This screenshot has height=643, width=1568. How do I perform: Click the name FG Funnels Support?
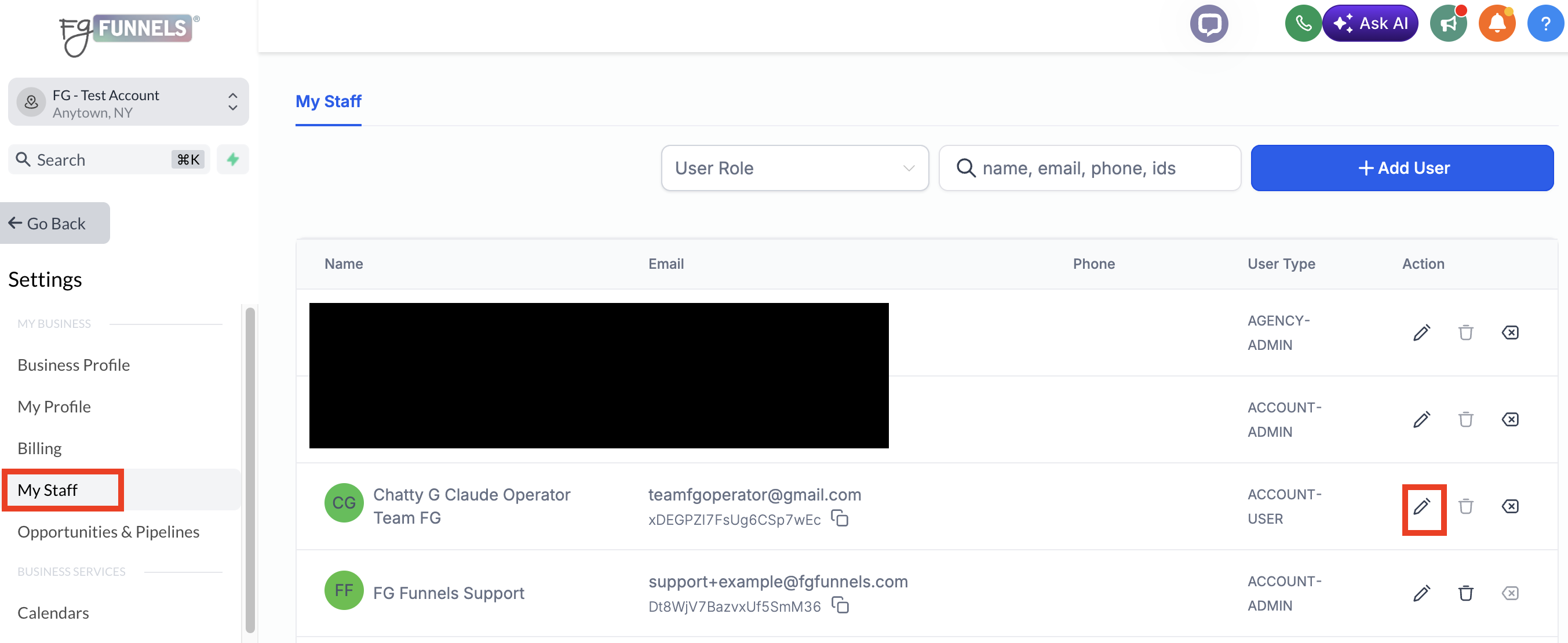coord(448,593)
